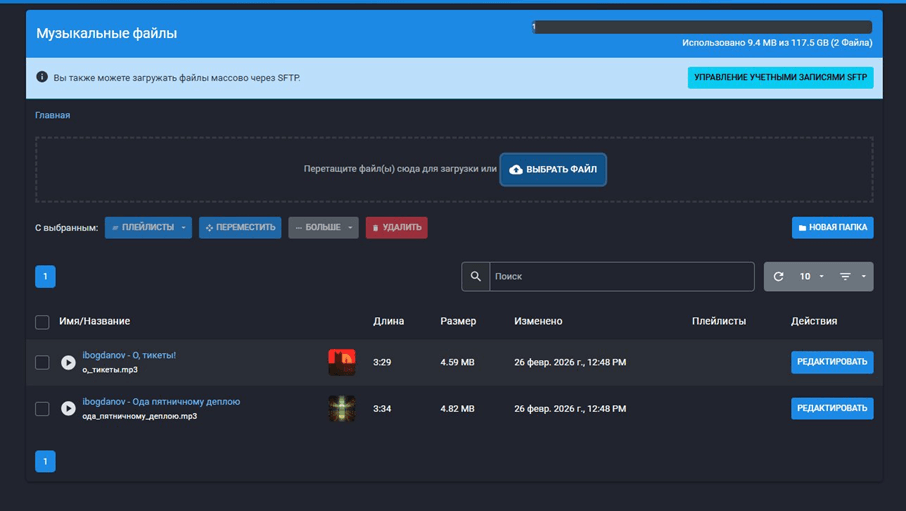This screenshot has width=906, height=511.
Task: Click the magnifier search icon
Action: 476,277
